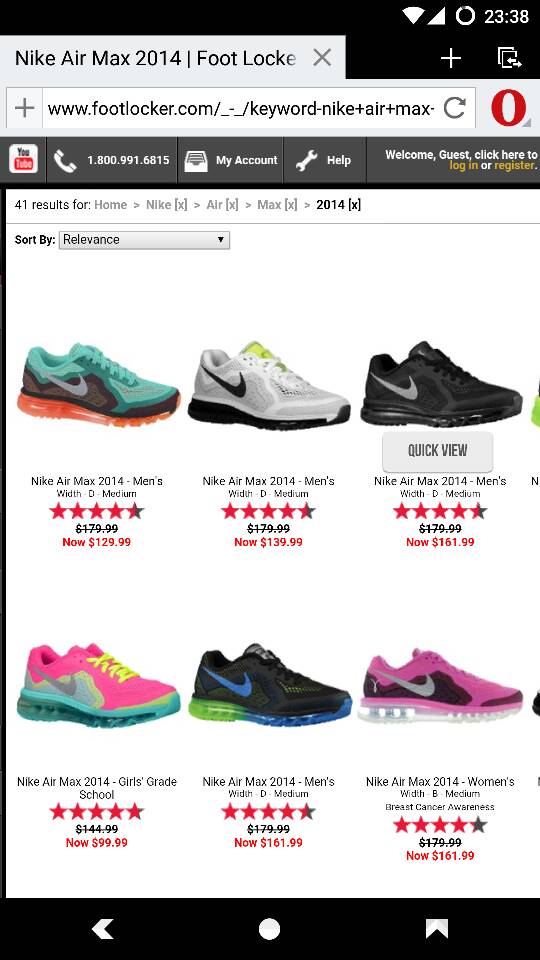
Task: Open My Account menu item
Action: (230, 160)
